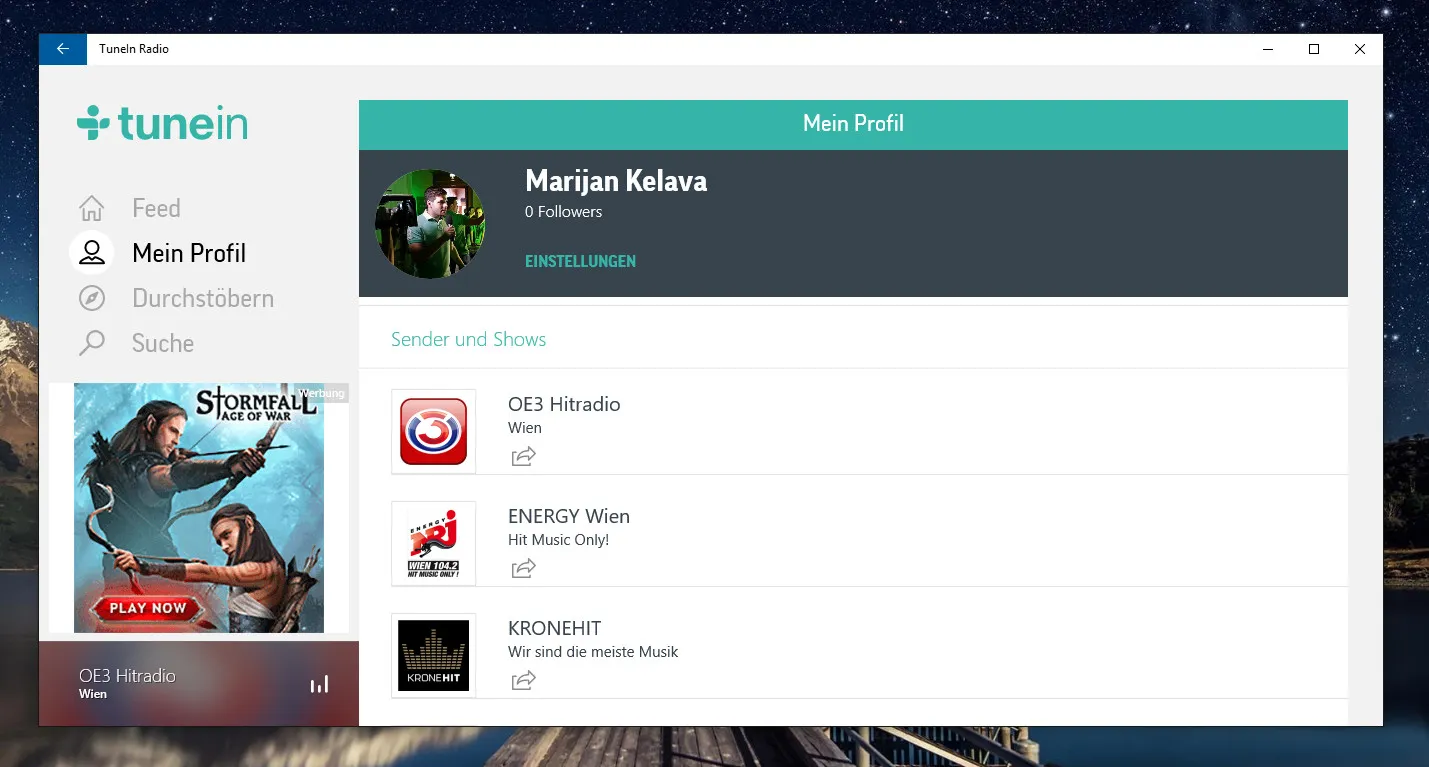1429x767 pixels.
Task: Click 'Hit Music Only!' subtitle
Action: tap(558, 540)
